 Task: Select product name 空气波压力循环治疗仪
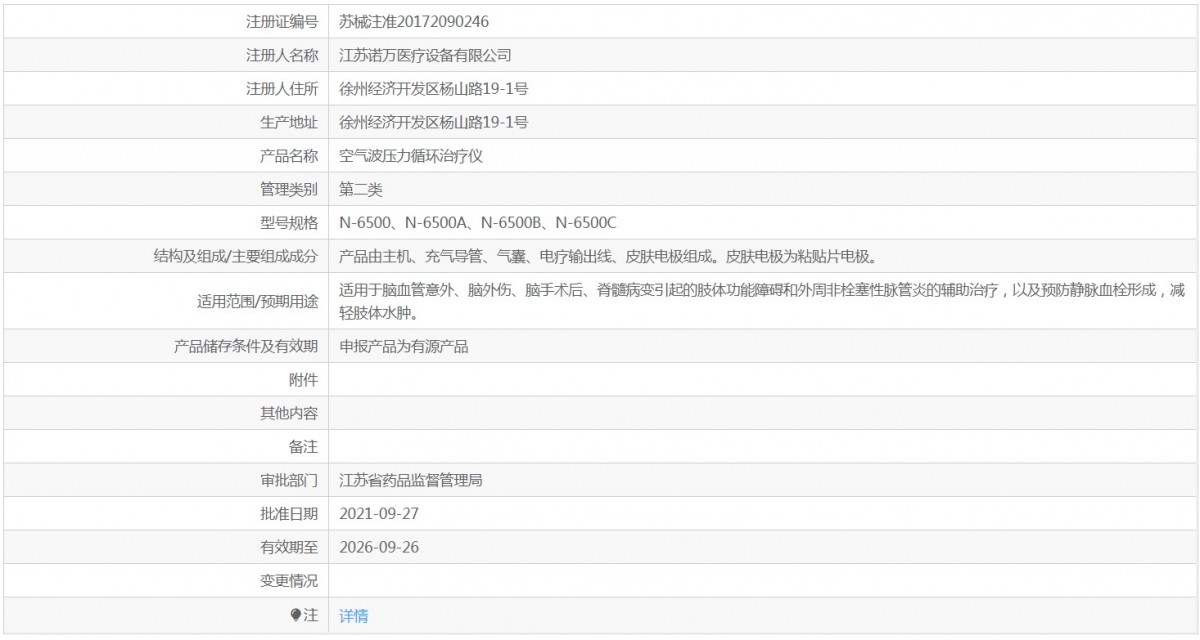(412, 156)
